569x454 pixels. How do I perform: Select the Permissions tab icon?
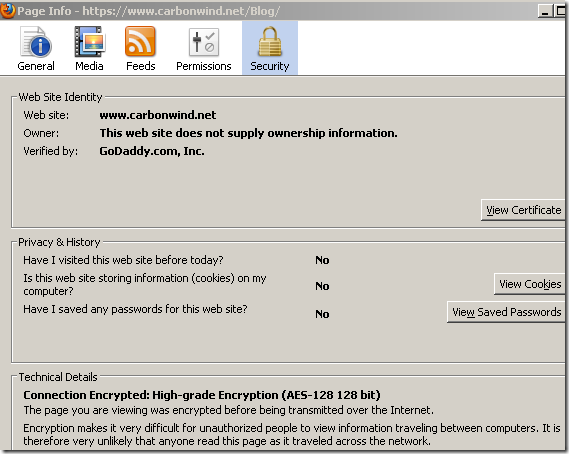204,42
